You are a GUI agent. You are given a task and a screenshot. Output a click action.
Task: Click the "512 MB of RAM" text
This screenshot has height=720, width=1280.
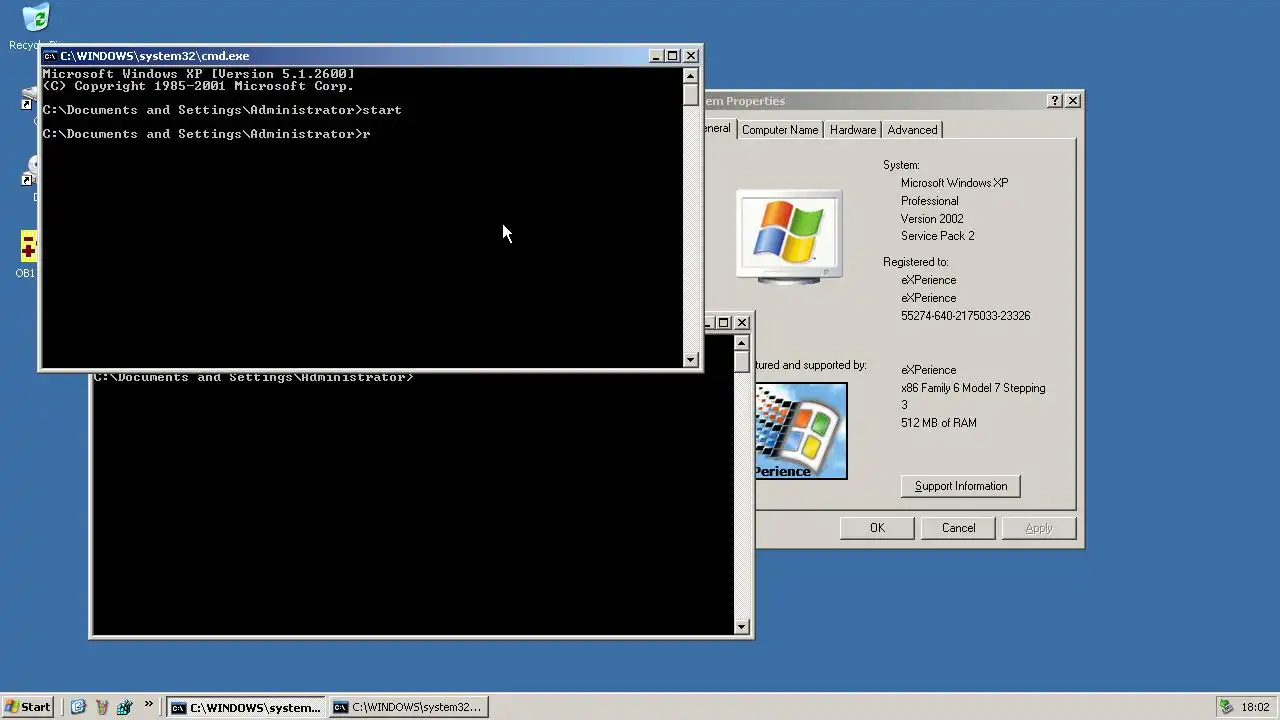(x=939, y=423)
